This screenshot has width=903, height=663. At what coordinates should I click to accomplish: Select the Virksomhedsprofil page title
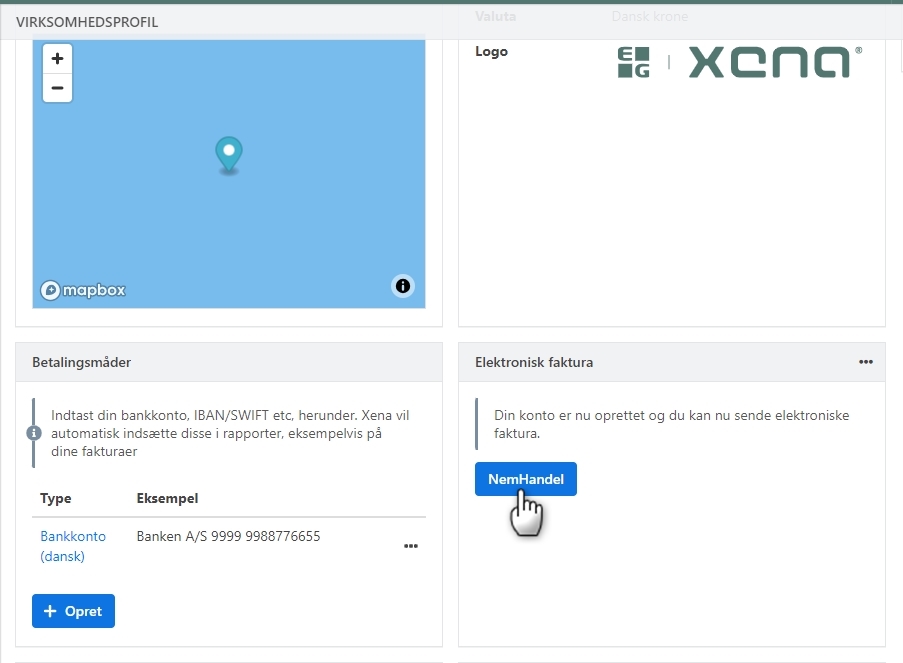(x=87, y=21)
